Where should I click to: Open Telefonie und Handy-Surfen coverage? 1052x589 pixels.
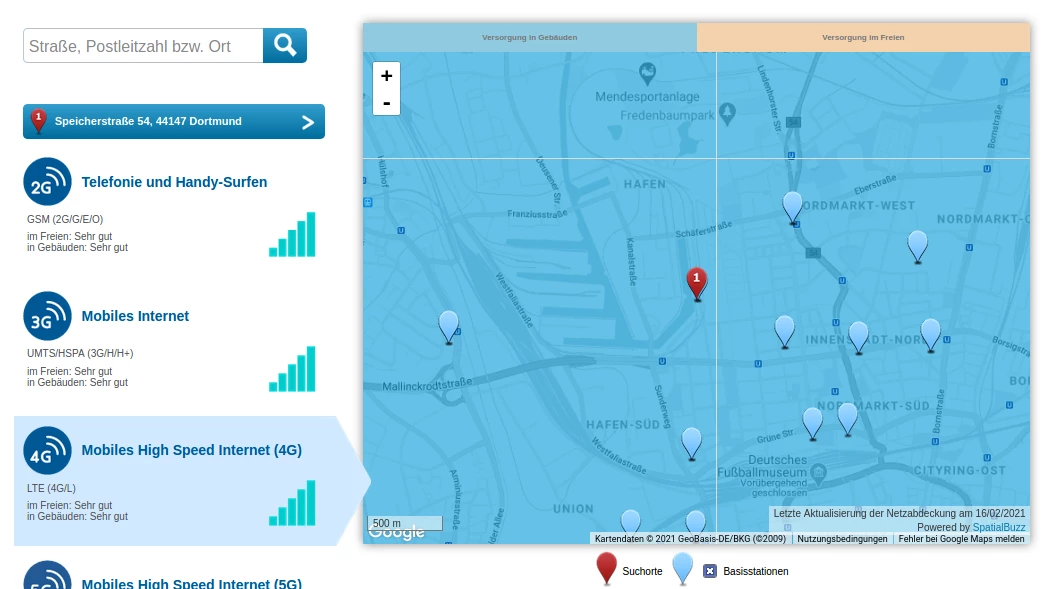point(174,182)
